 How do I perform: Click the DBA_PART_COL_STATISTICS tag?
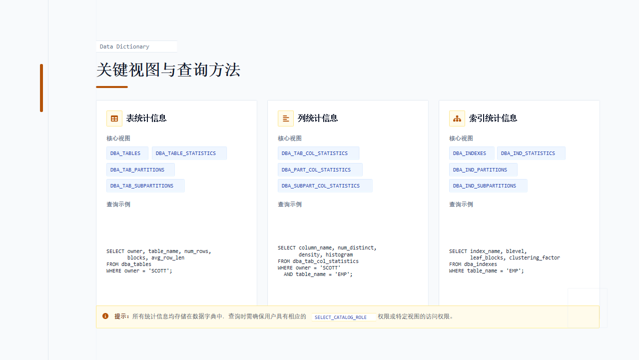pyautogui.click(x=320, y=170)
